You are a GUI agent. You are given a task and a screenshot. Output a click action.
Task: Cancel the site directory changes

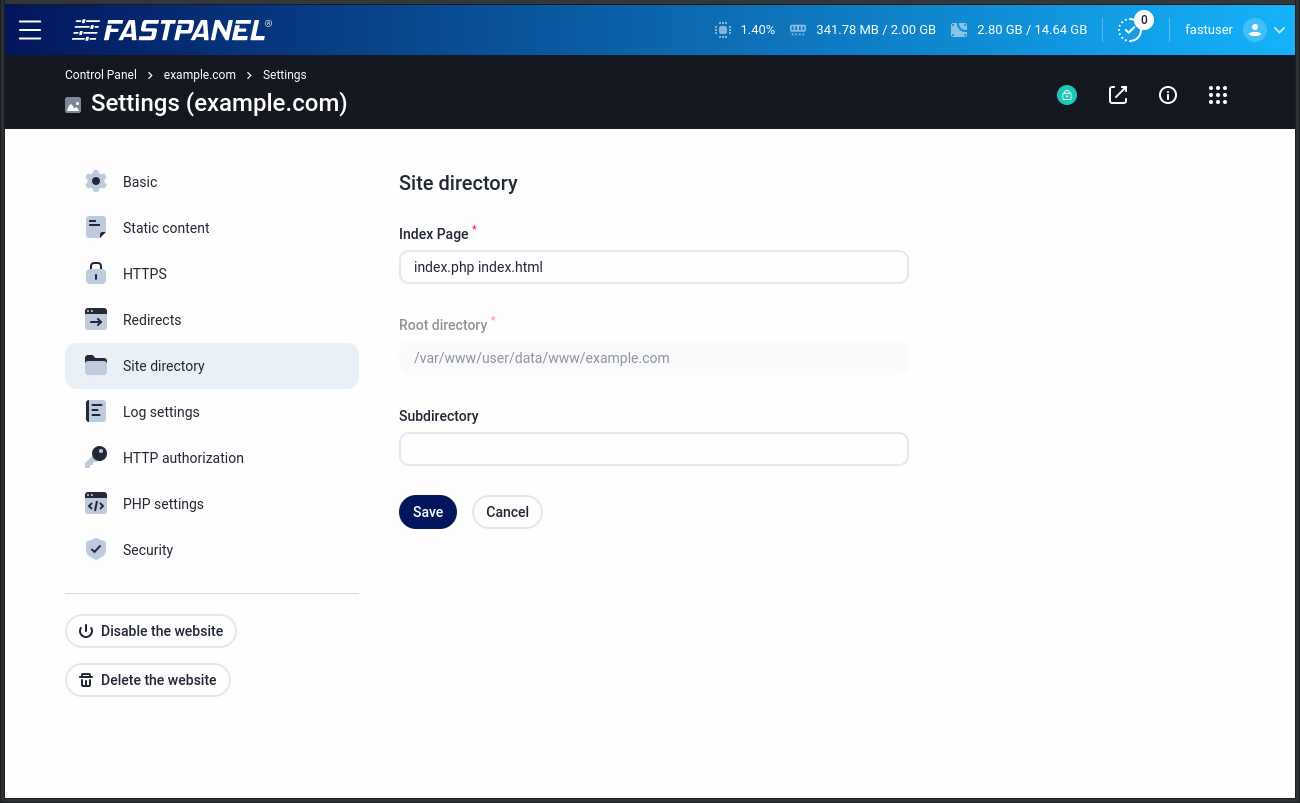point(507,512)
